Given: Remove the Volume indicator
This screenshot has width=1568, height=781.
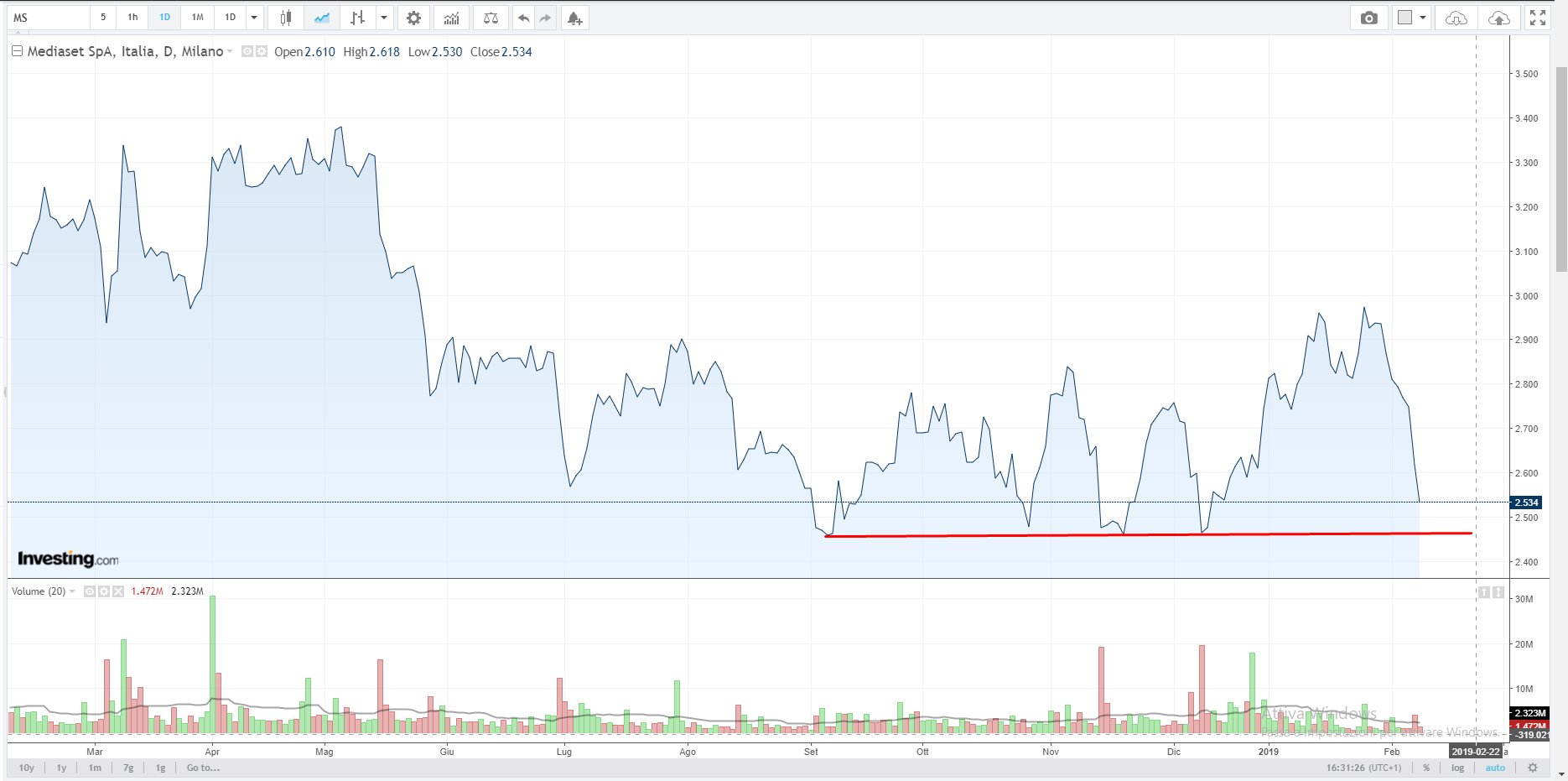Looking at the screenshot, I should pos(118,591).
